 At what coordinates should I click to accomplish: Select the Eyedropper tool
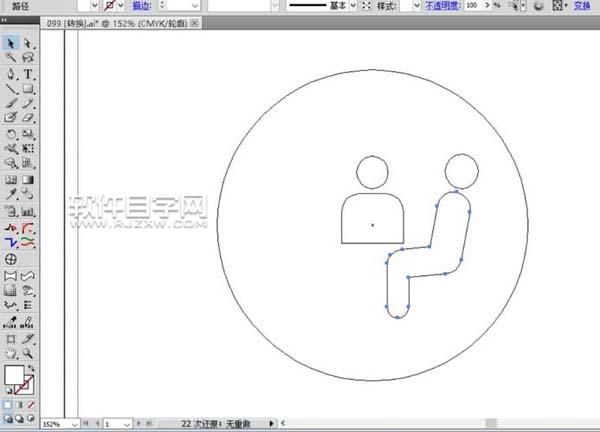coord(11,194)
